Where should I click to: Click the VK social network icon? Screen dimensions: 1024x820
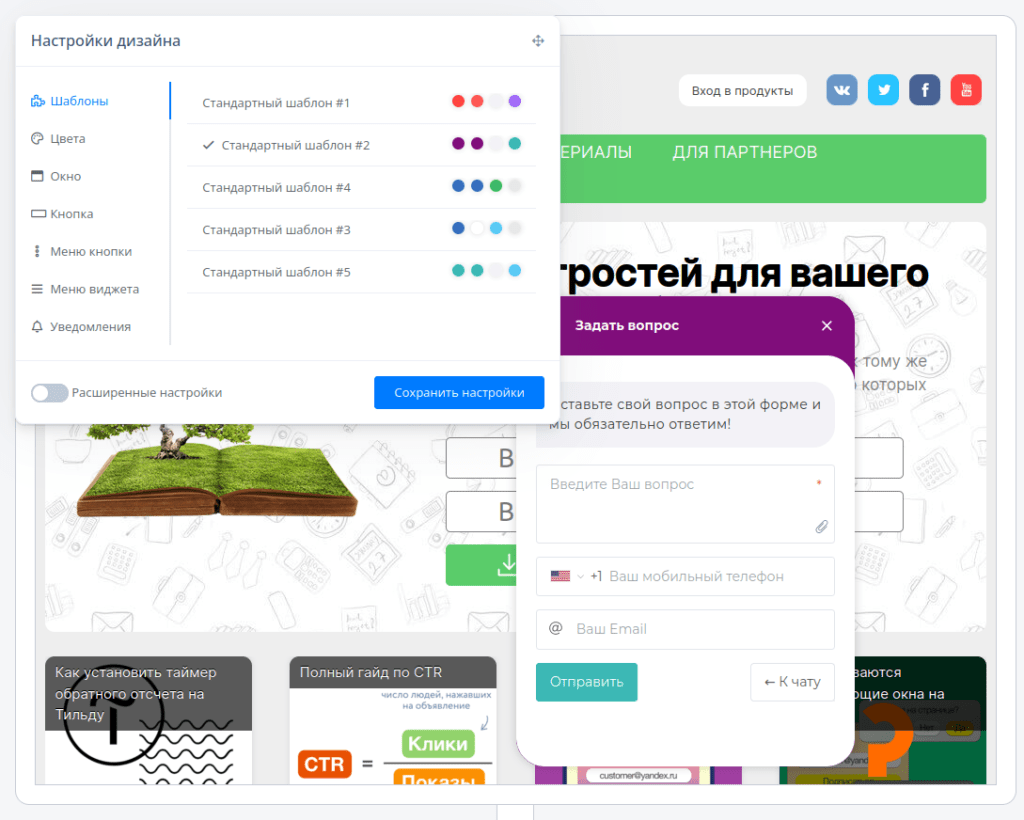[842, 90]
